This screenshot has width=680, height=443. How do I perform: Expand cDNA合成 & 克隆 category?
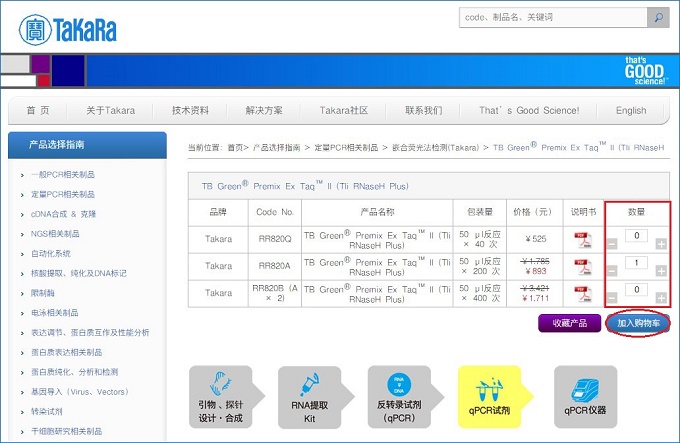(x=63, y=214)
